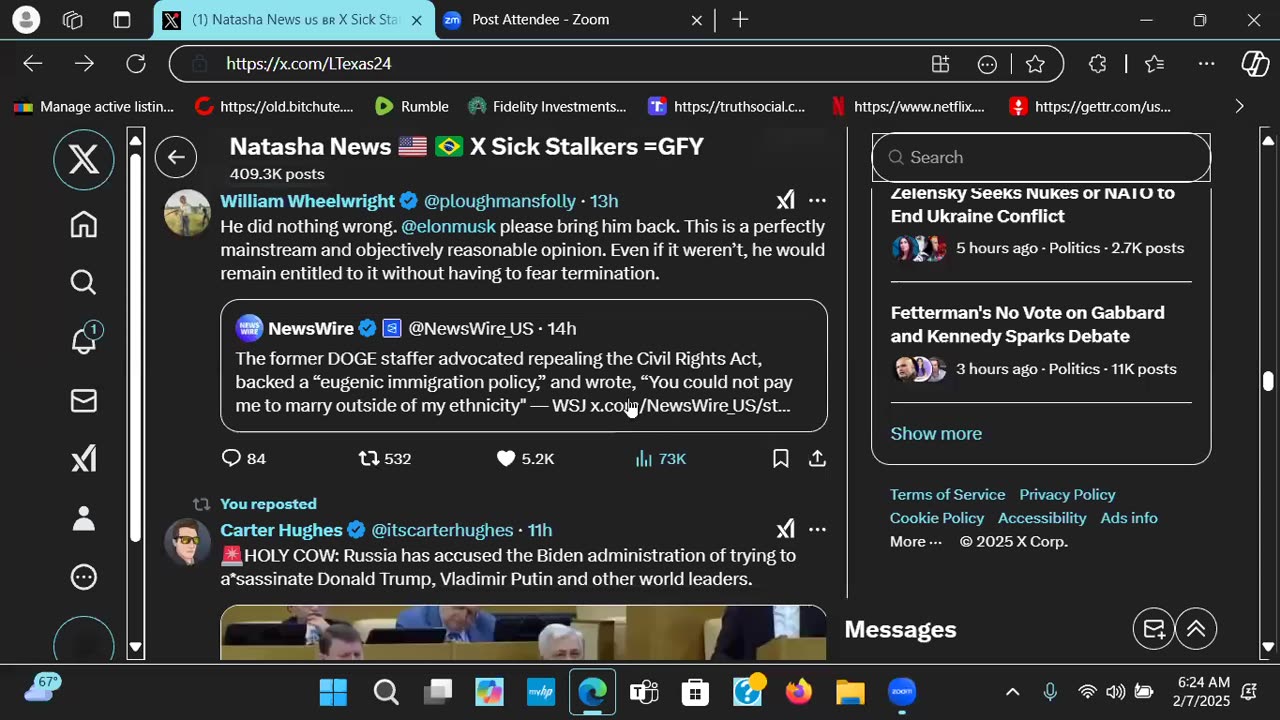Expand More footer links
Image resolution: width=1280 pixels, height=720 pixels.
(x=916, y=542)
